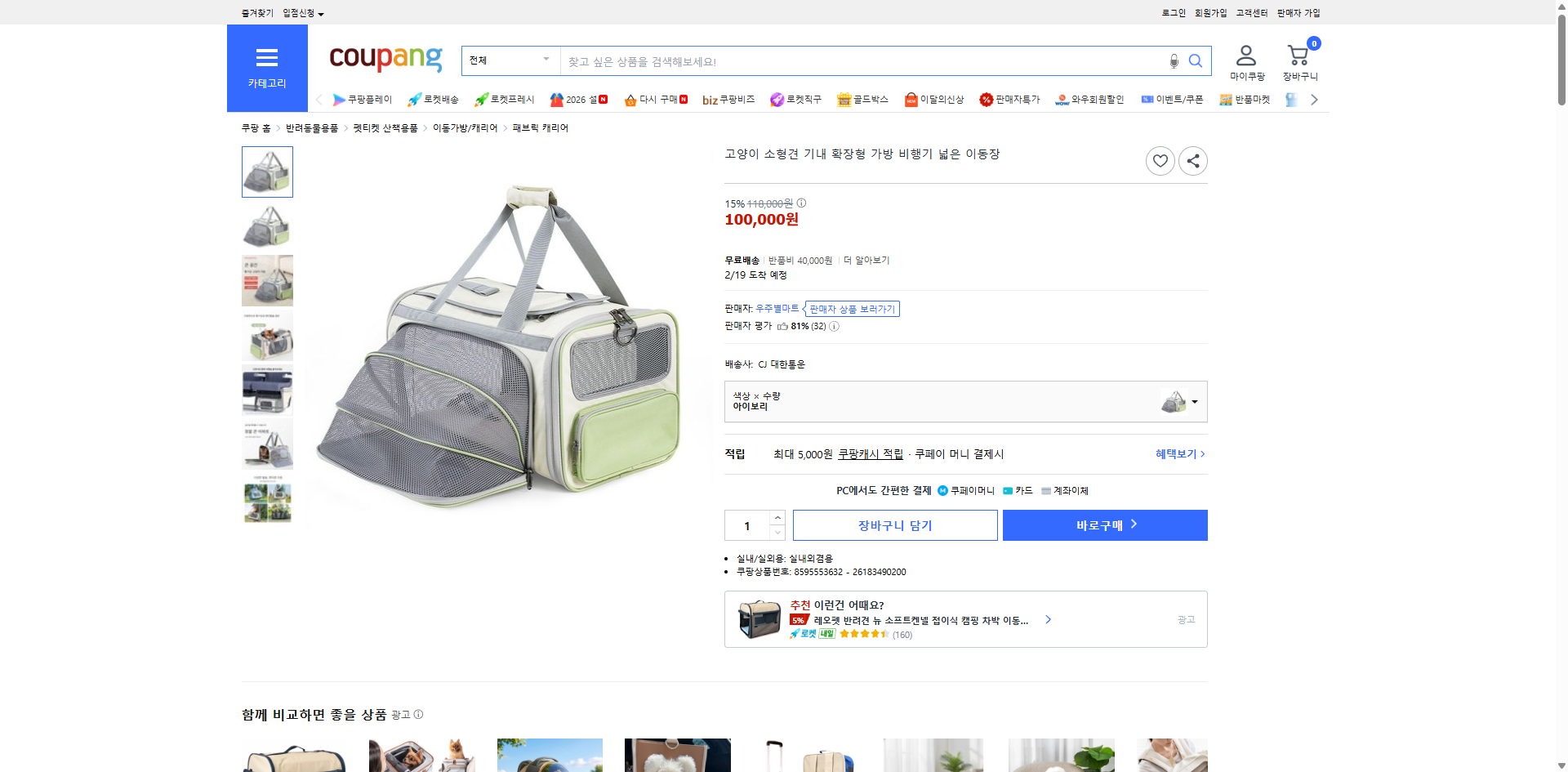The height and width of the screenshot is (772, 1568).
Task: Click the search magnifier icon
Action: (x=1196, y=60)
